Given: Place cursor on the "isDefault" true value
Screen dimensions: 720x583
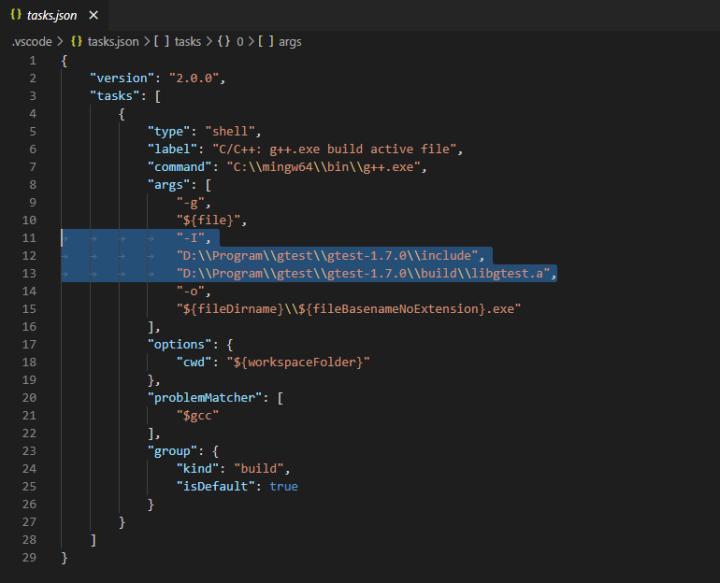Looking at the screenshot, I should coord(283,487).
